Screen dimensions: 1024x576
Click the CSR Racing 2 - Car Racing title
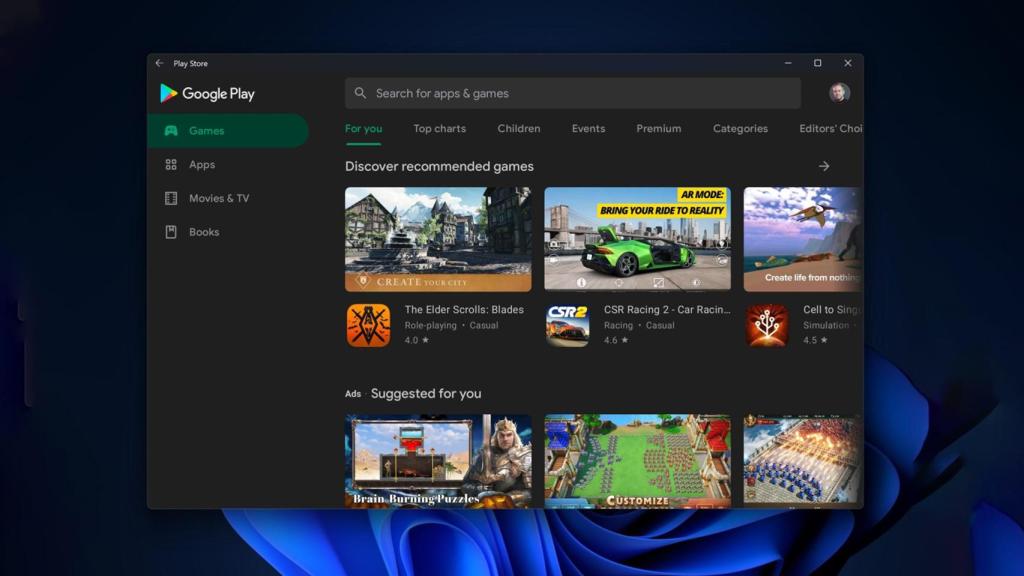pos(667,310)
